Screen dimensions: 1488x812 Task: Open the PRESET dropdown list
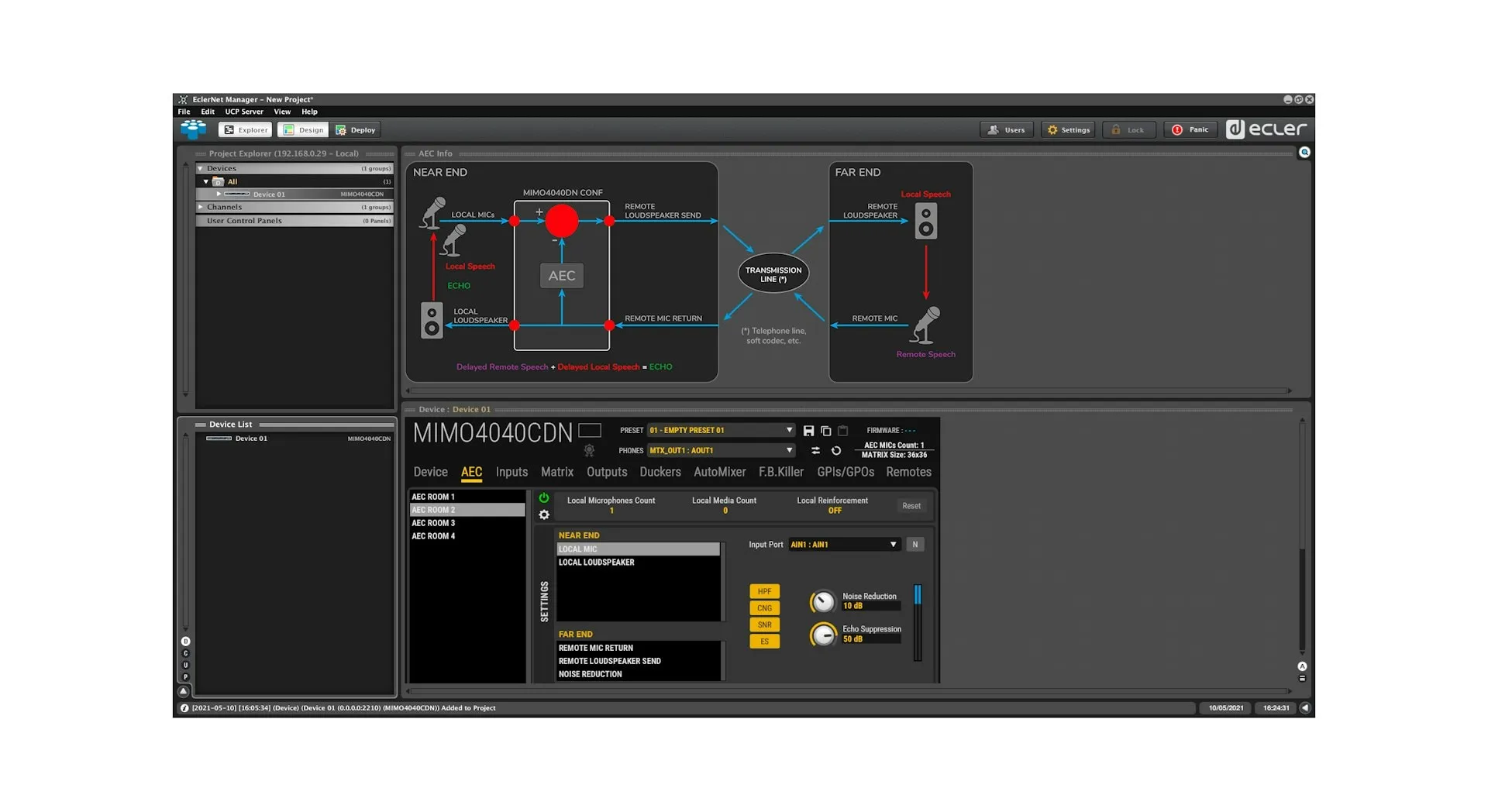click(789, 431)
